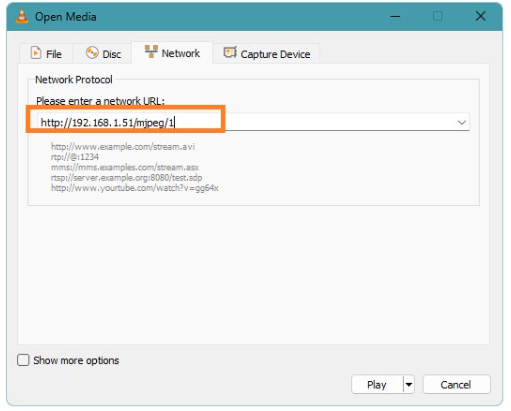The image size is (511, 411).
Task: Open the Disc tab
Action: click(102, 53)
